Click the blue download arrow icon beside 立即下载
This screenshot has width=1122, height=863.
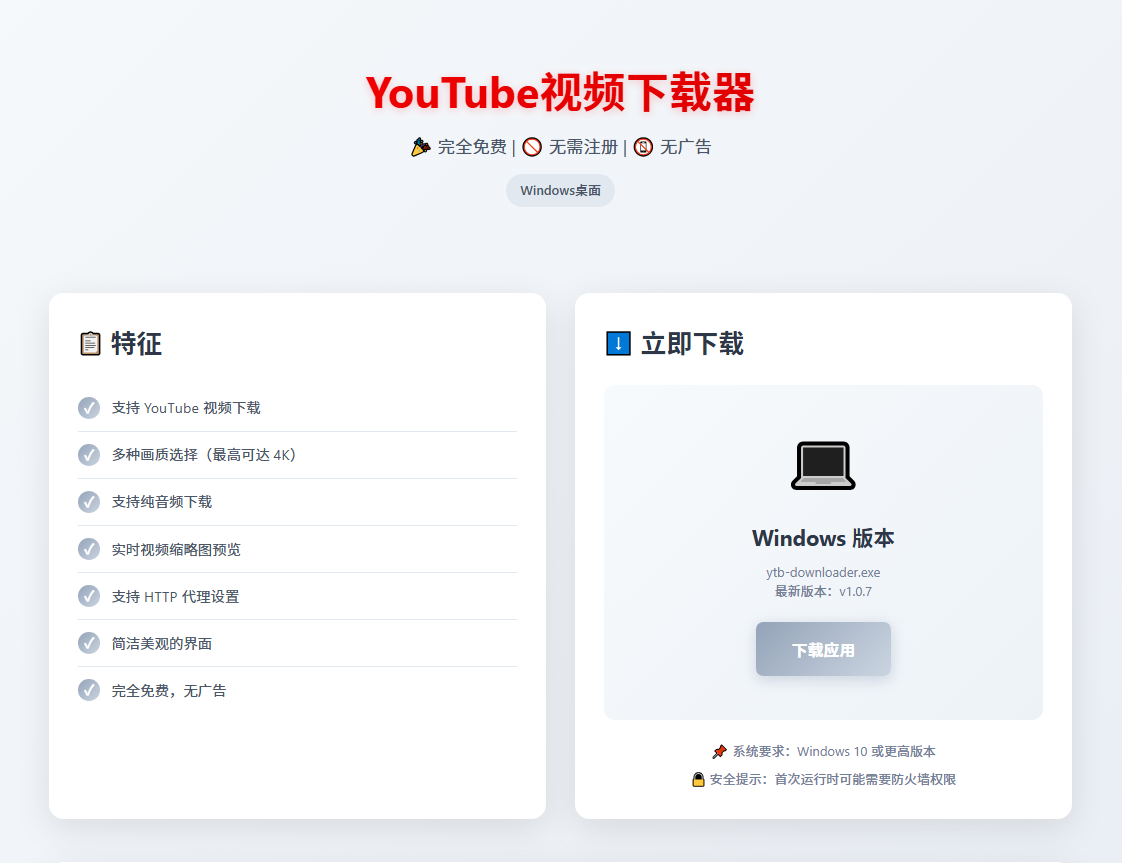pyautogui.click(x=618, y=344)
